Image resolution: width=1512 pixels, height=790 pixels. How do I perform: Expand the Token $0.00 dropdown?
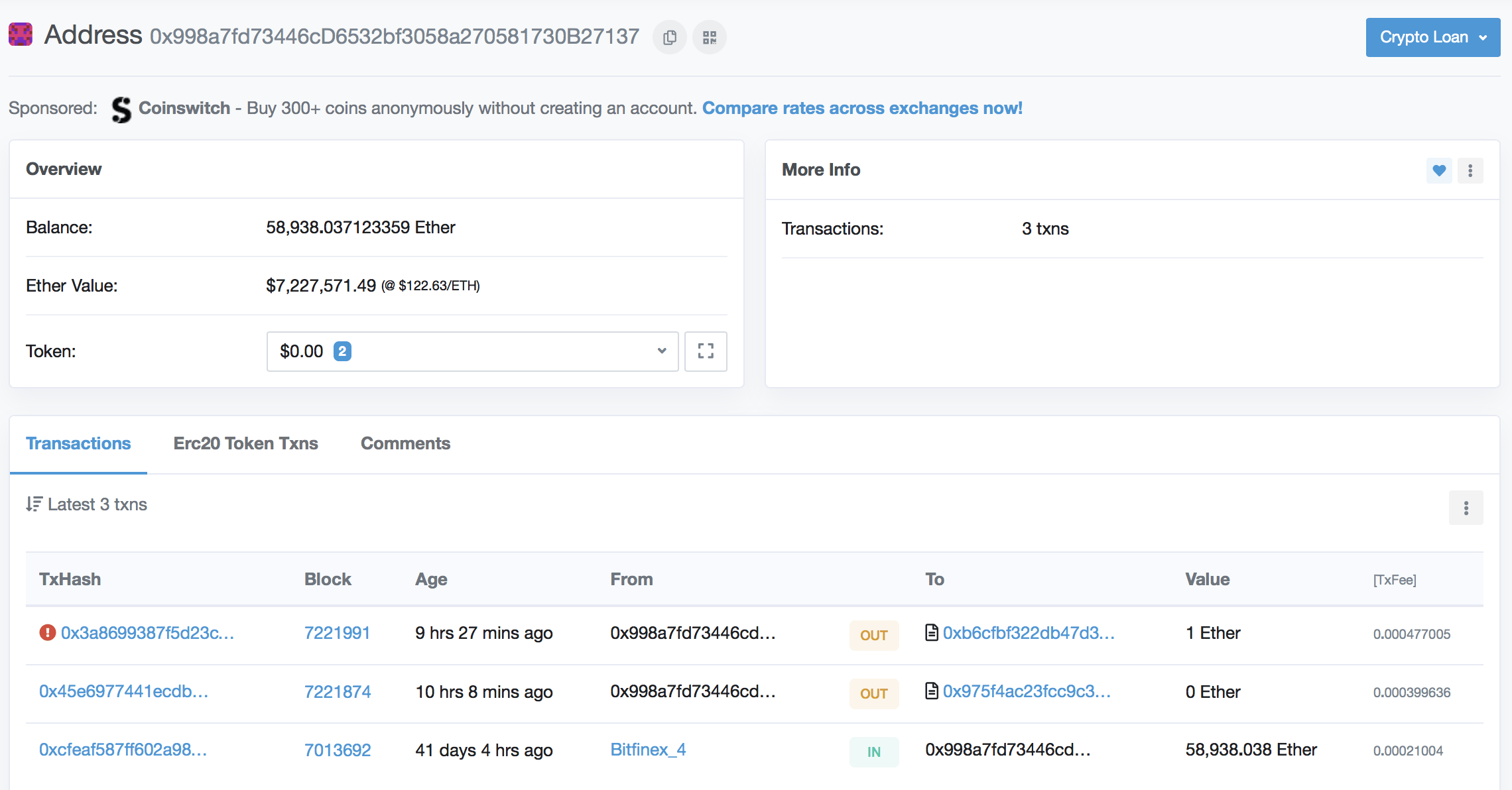tap(472, 351)
